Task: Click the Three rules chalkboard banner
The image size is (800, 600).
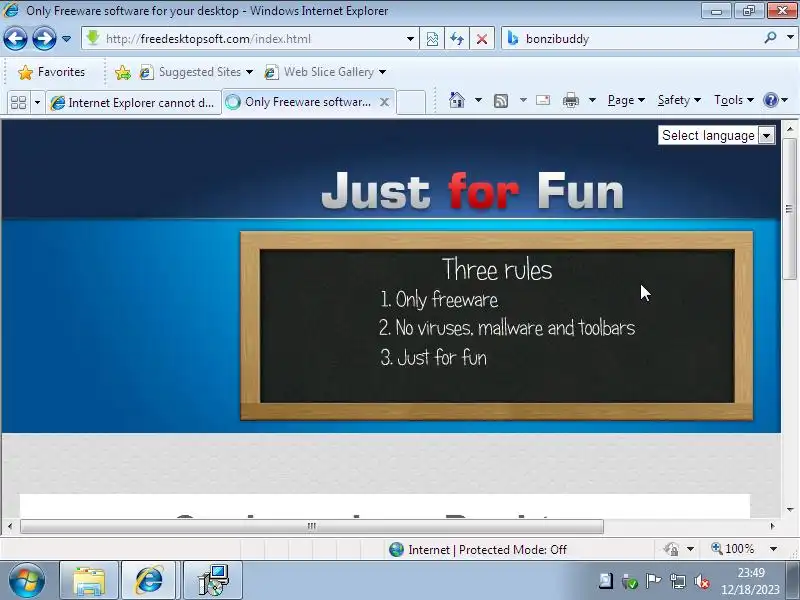Action: click(496, 326)
